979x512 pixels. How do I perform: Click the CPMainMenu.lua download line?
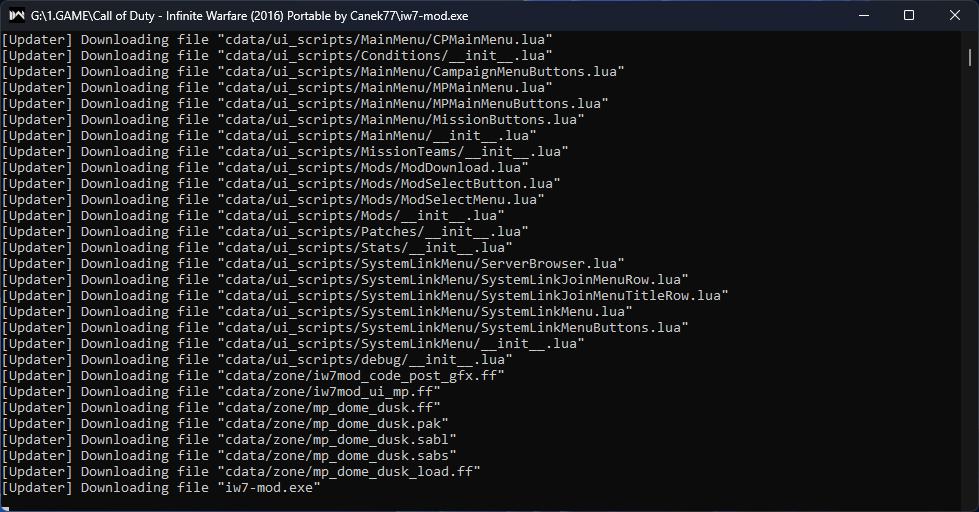(277, 40)
